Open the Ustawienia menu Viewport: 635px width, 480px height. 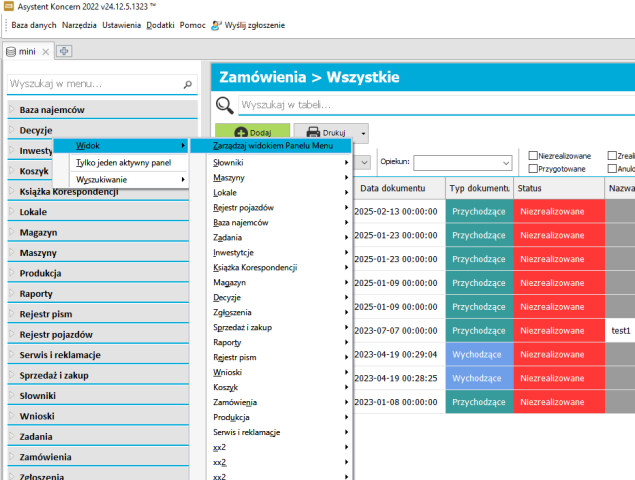[121, 25]
